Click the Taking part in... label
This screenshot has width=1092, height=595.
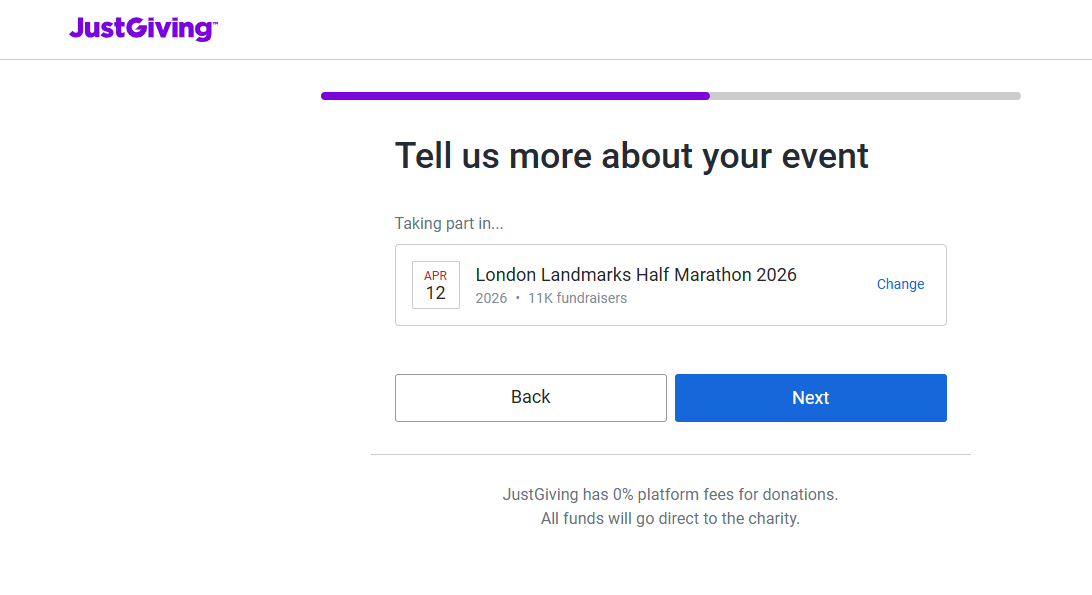(449, 223)
